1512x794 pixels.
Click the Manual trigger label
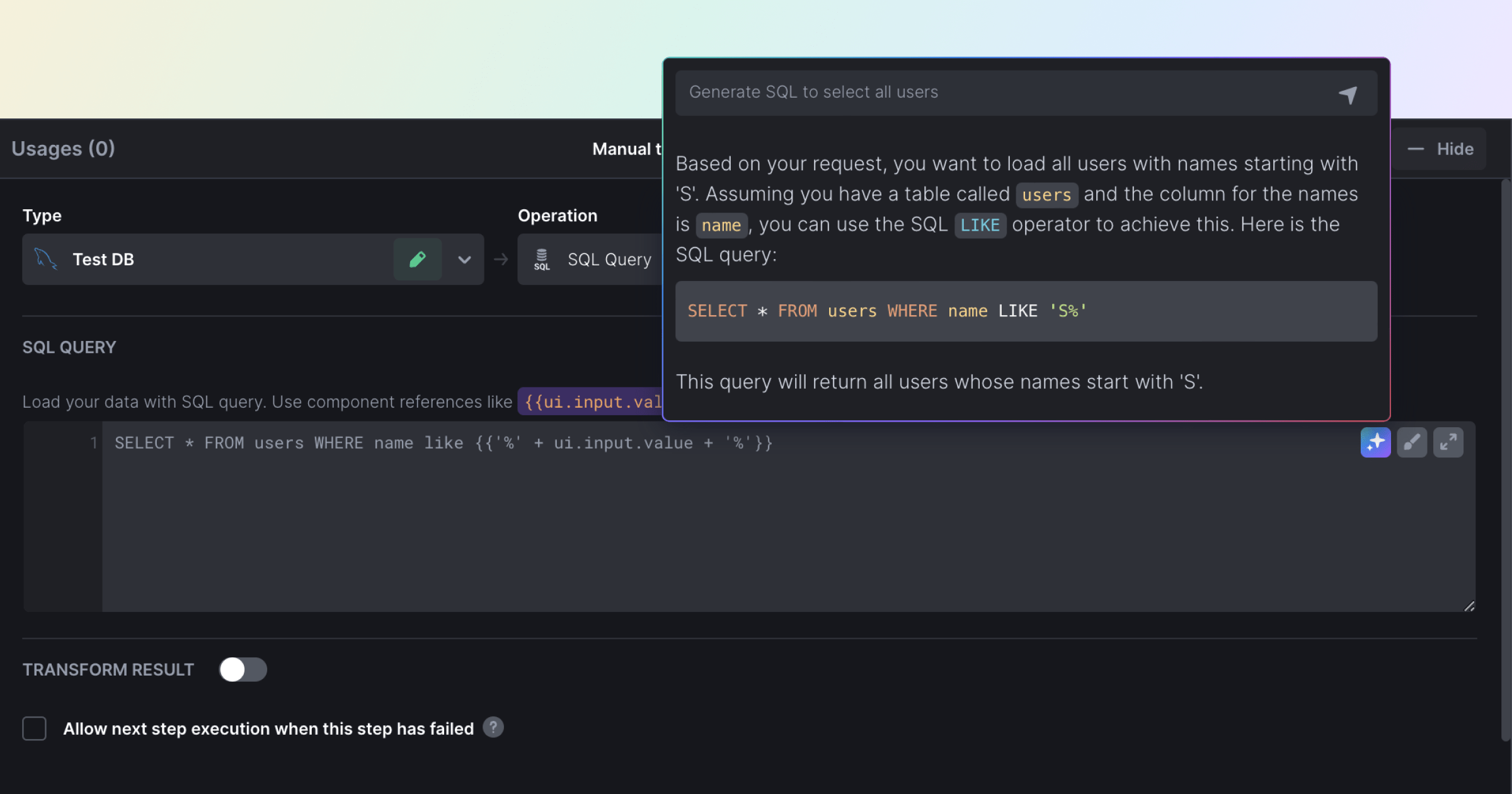(x=626, y=149)
